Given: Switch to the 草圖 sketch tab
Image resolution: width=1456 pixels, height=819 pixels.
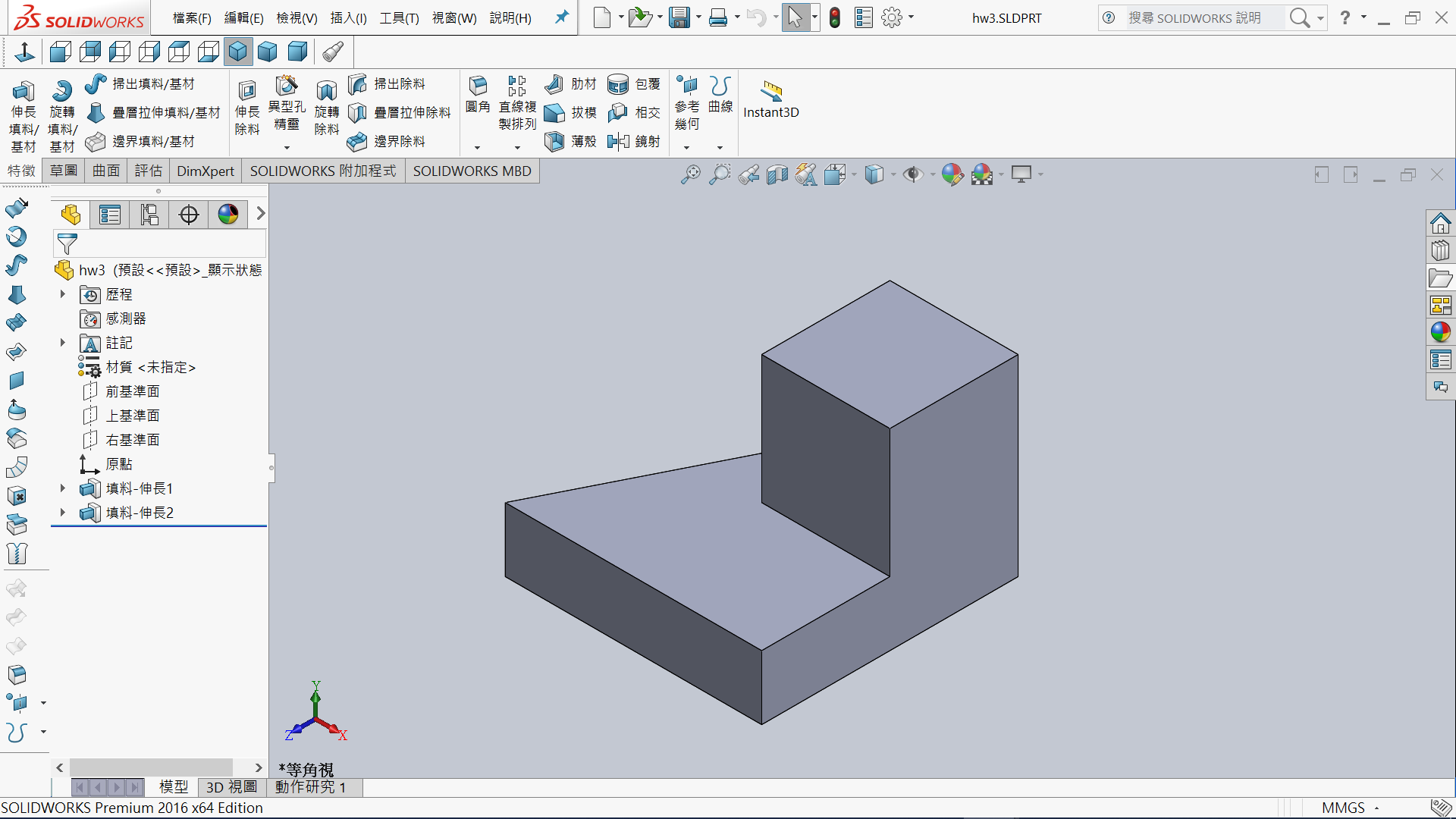Looking at the screenshot, I should point(64,171).
